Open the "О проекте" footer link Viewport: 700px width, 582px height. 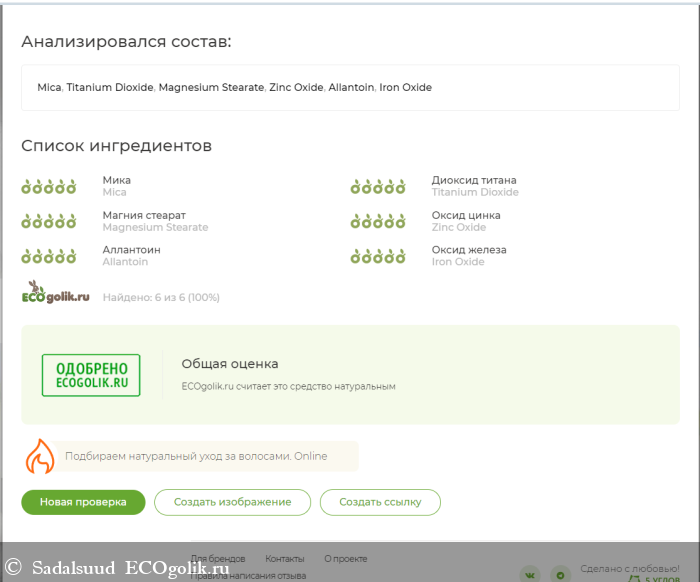tap(345, 559)
